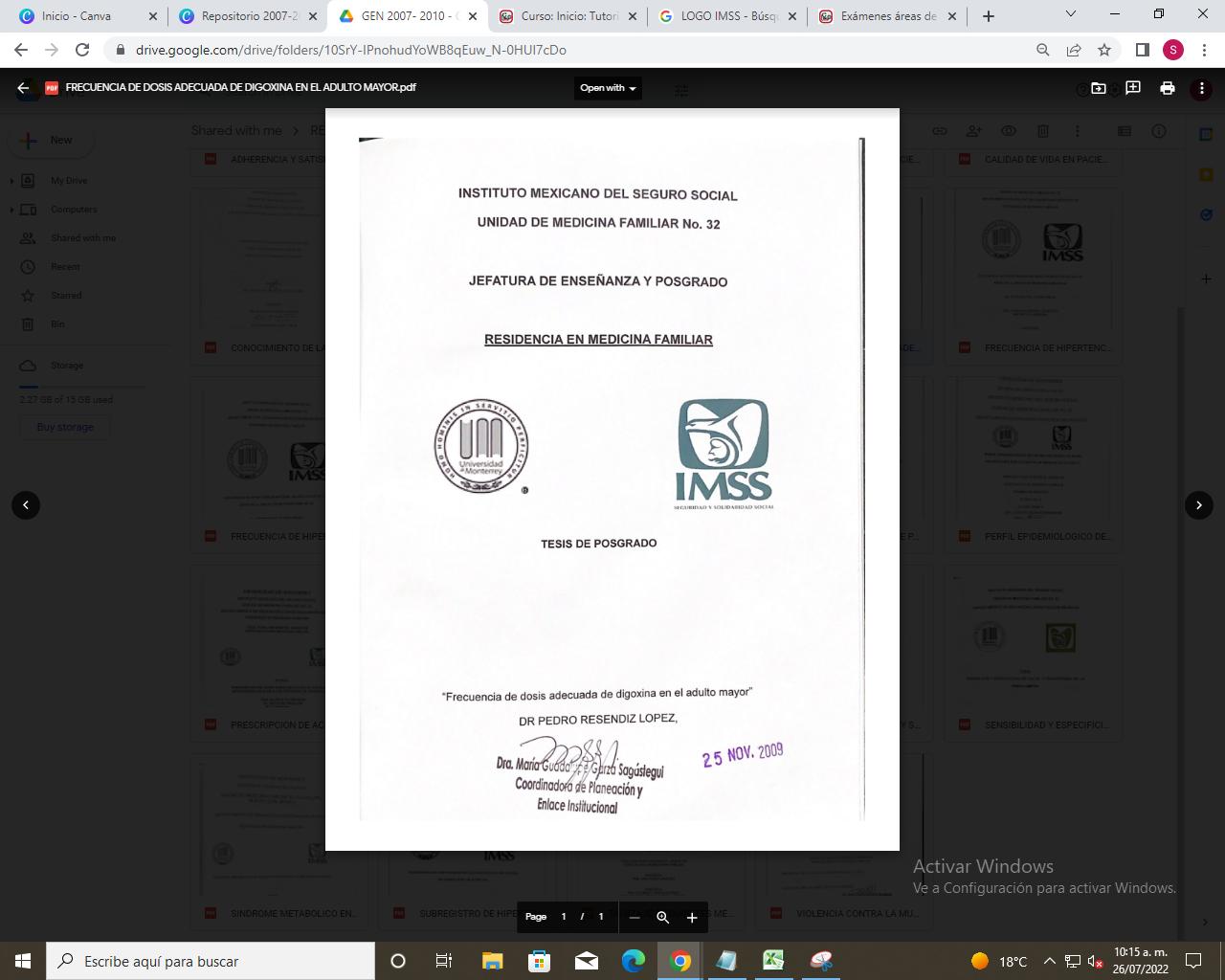Viewport: 1225px width, 980px height.
Task: Open the 'Open with' dropdown
Action: (608, 88)
